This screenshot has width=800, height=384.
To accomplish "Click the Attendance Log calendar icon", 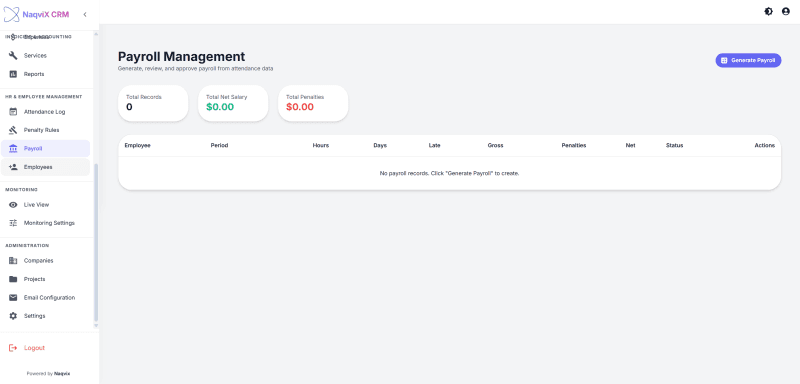I will tap(13, 112).
